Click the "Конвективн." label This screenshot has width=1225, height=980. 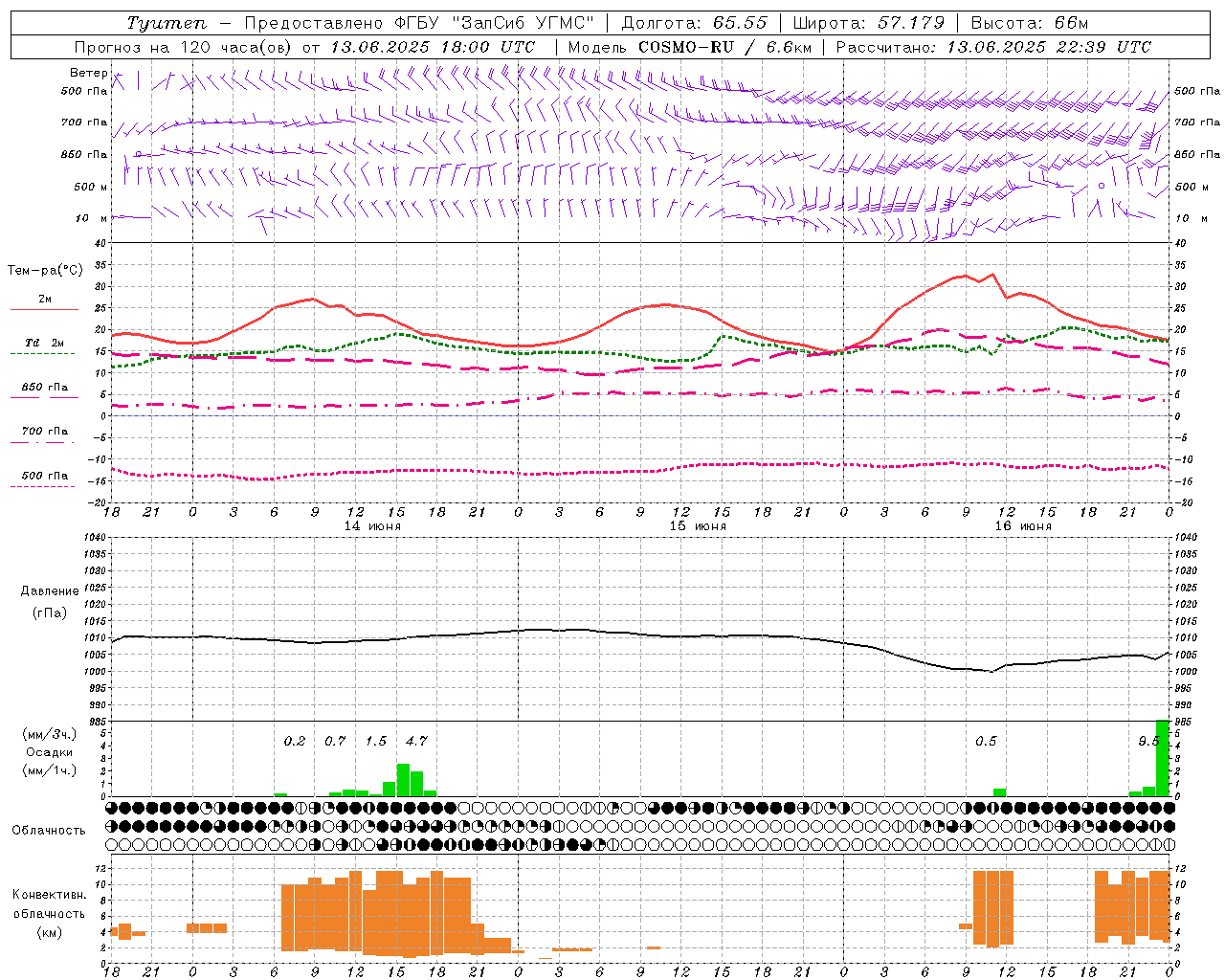[x=49, y=895]
